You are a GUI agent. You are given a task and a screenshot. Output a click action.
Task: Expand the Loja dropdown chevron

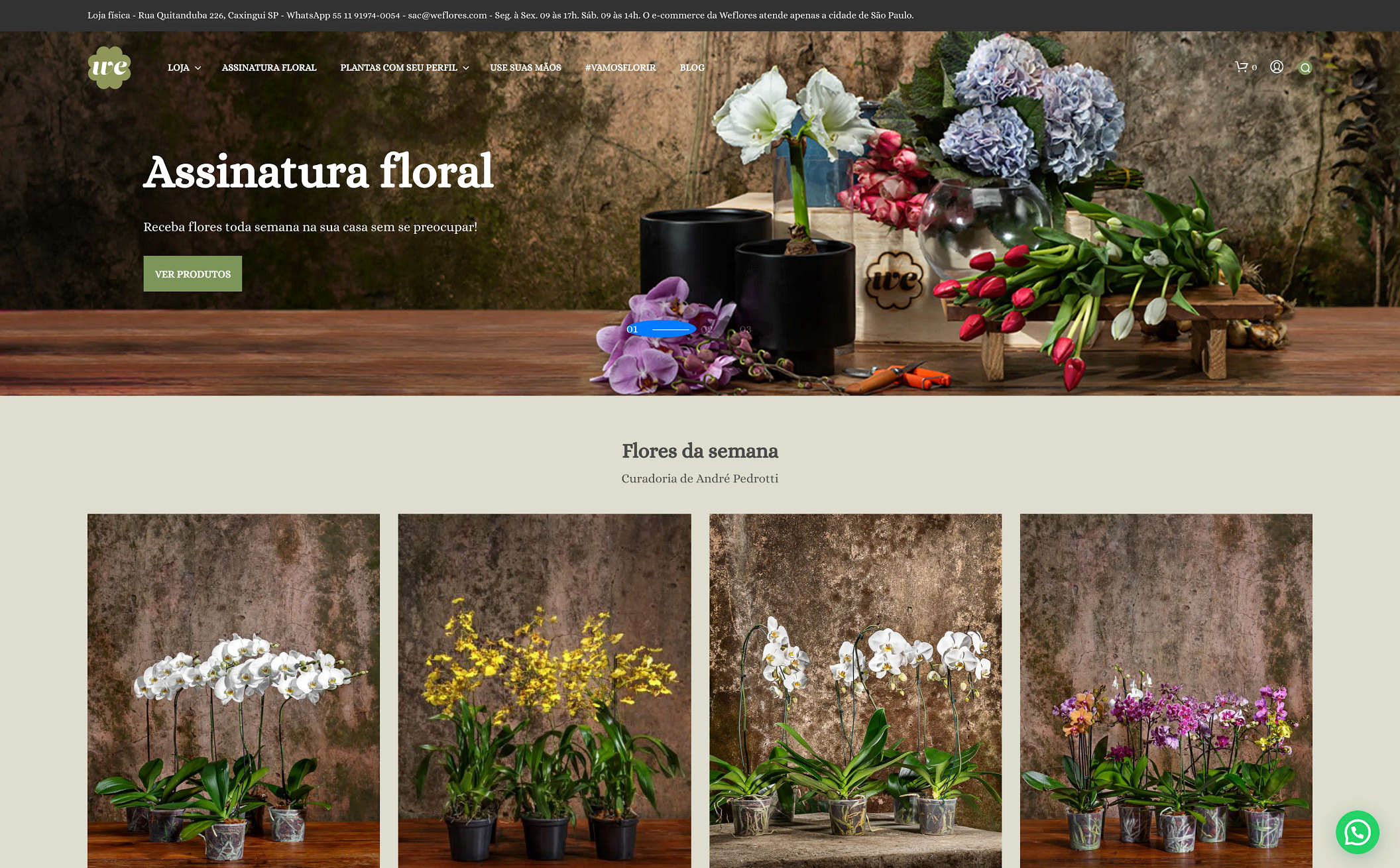click(x=198, y=68)
